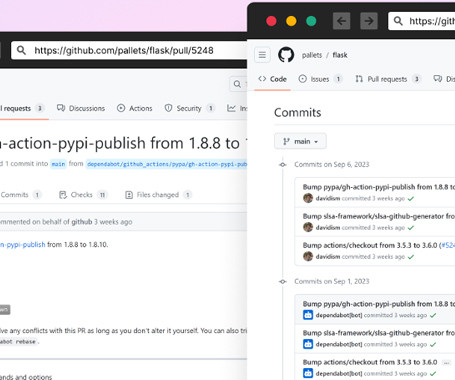The height and width of the screenshot is (380, 455).
Task: Click check status mark on dependabot checkout commit
Action: point(433,373)
